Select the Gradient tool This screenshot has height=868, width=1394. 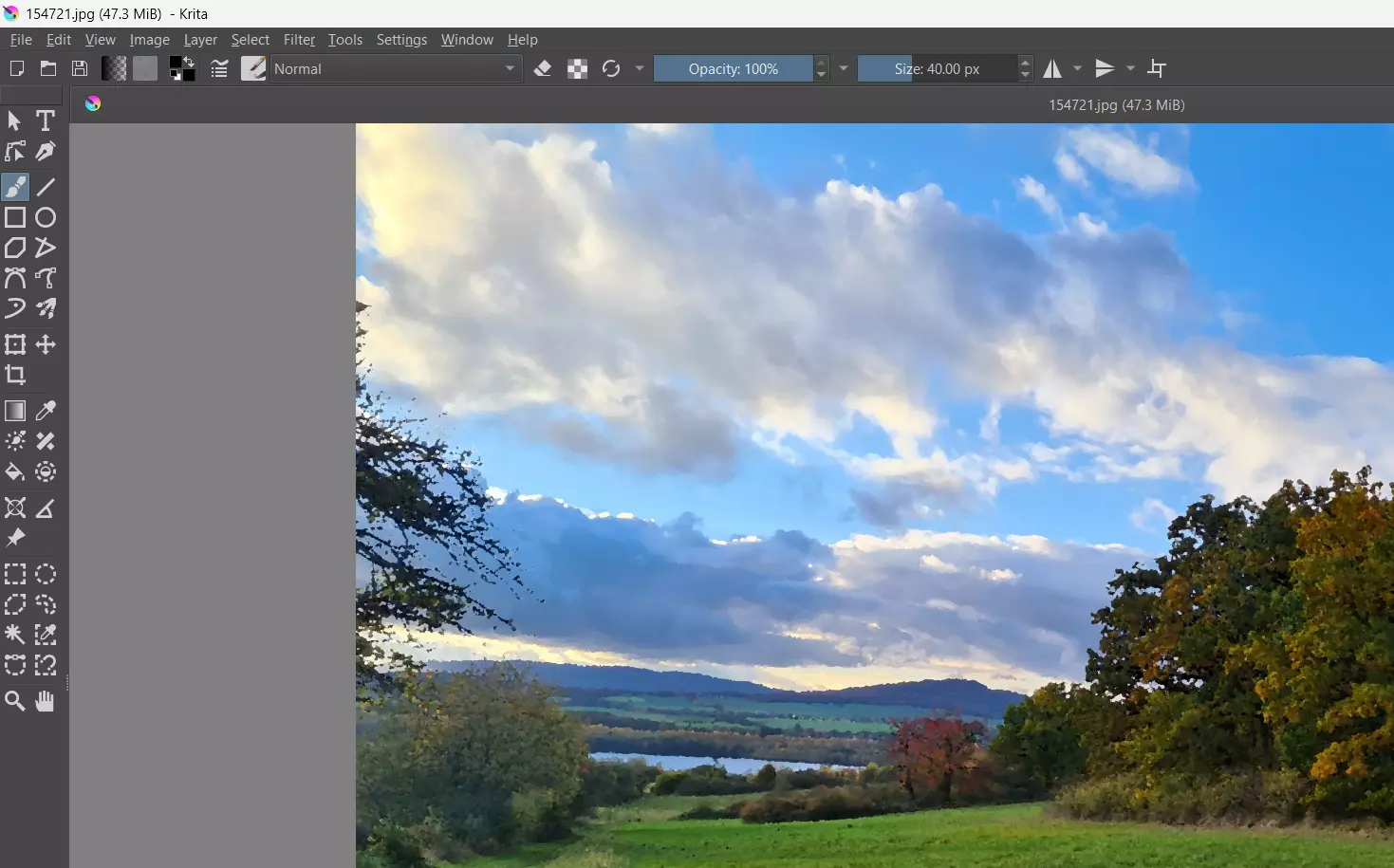pyautogui.click(x=15, y=411)
